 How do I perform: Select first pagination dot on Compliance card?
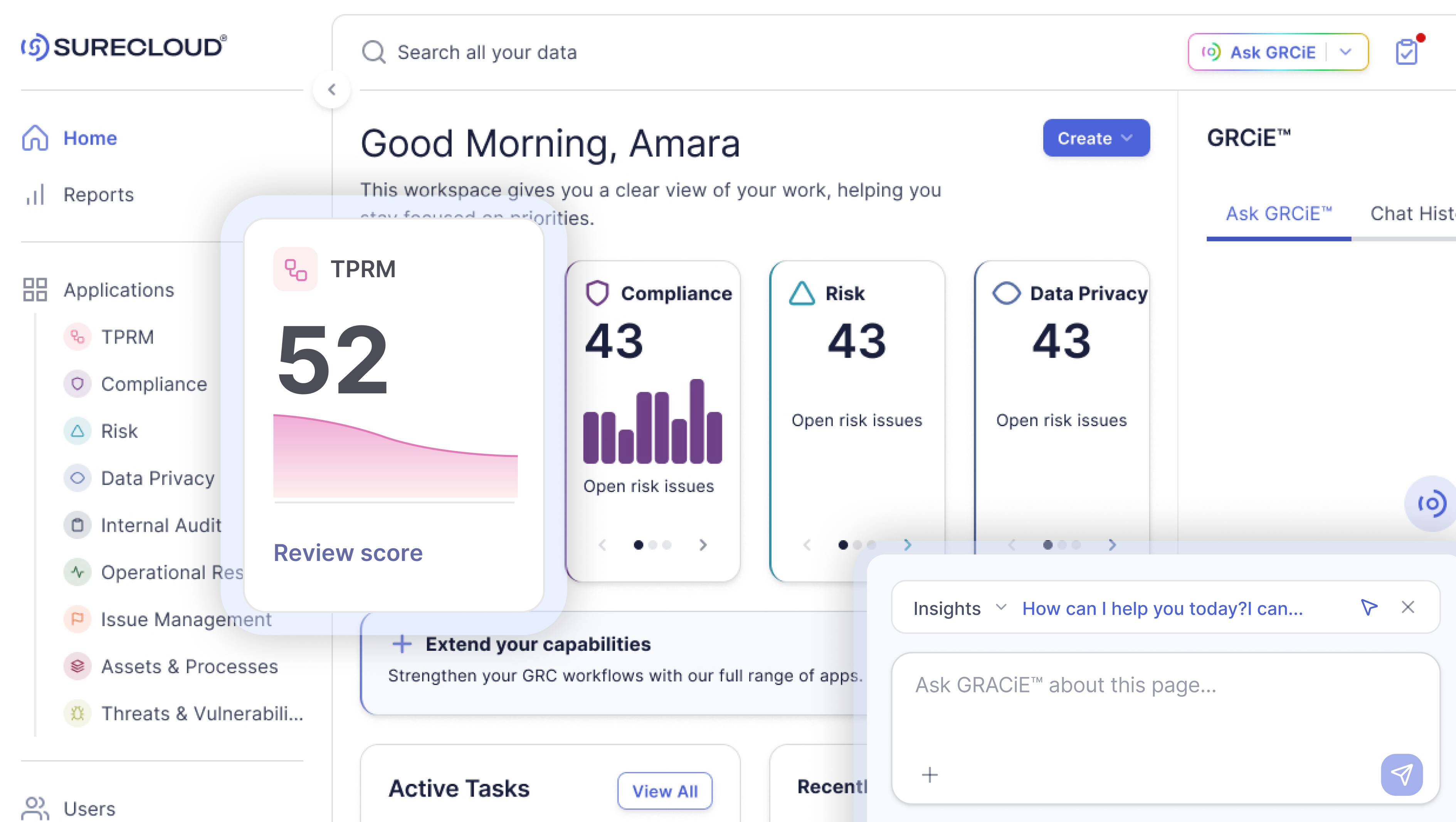[638, 544]
